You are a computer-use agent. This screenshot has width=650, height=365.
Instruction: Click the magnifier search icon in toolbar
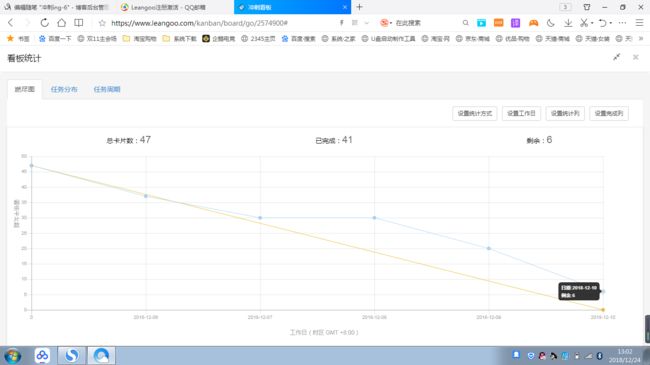pos(466,23)
